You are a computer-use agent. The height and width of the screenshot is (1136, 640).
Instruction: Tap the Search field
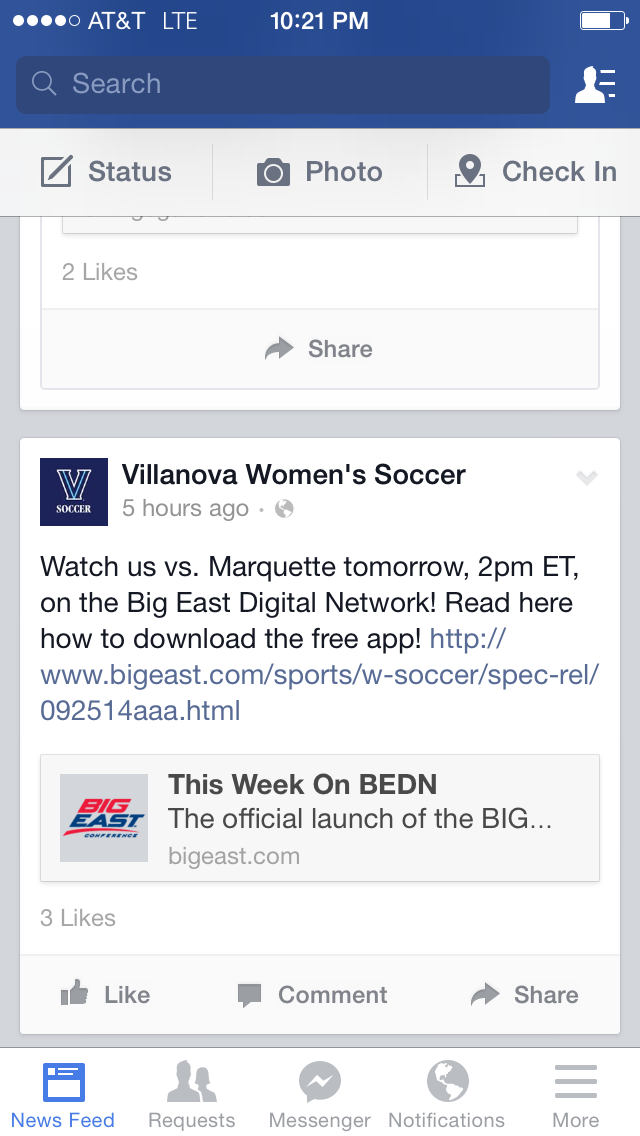[x=282, y=84]
